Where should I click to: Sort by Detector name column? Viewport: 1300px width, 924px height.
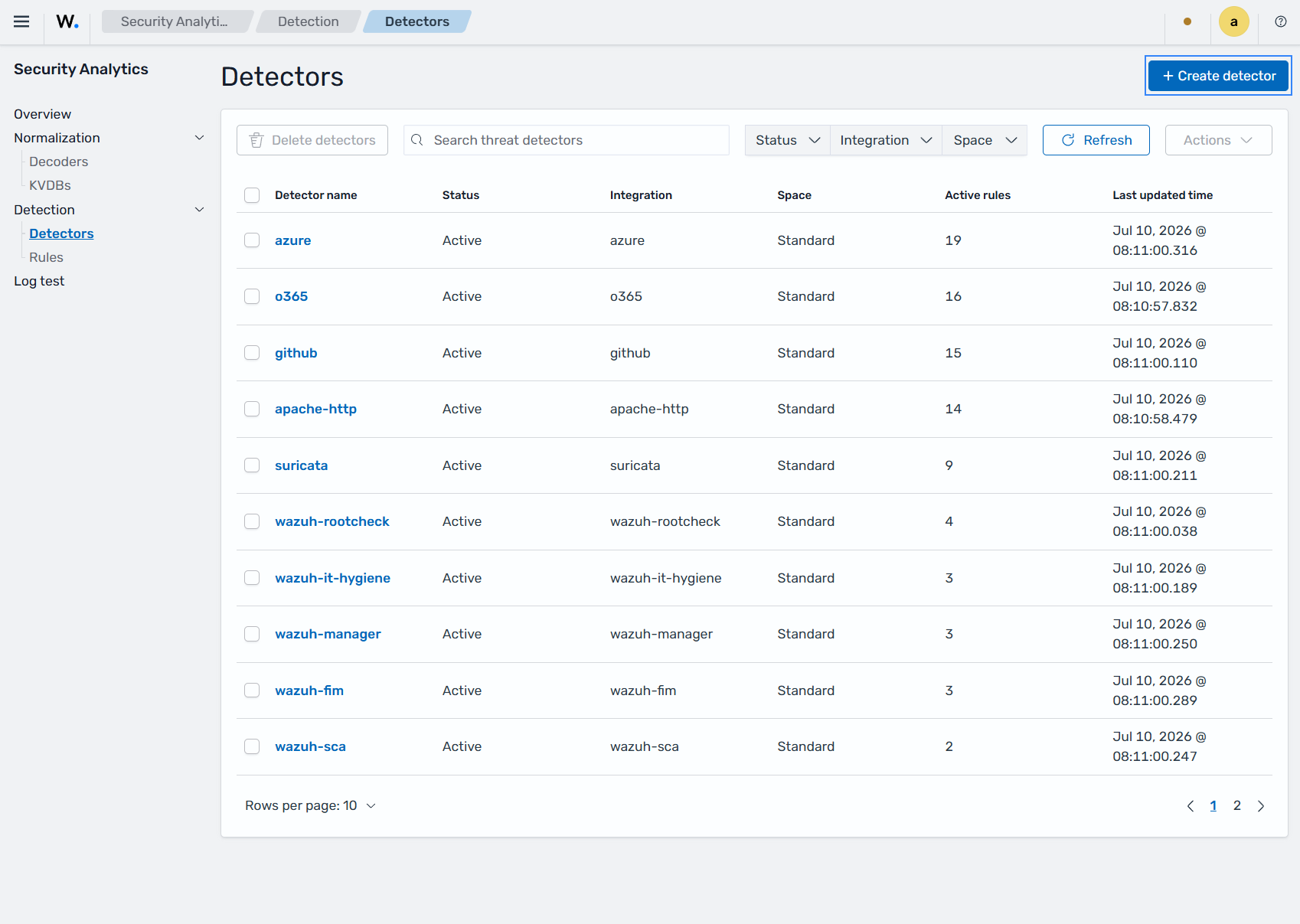click(315, 195)
